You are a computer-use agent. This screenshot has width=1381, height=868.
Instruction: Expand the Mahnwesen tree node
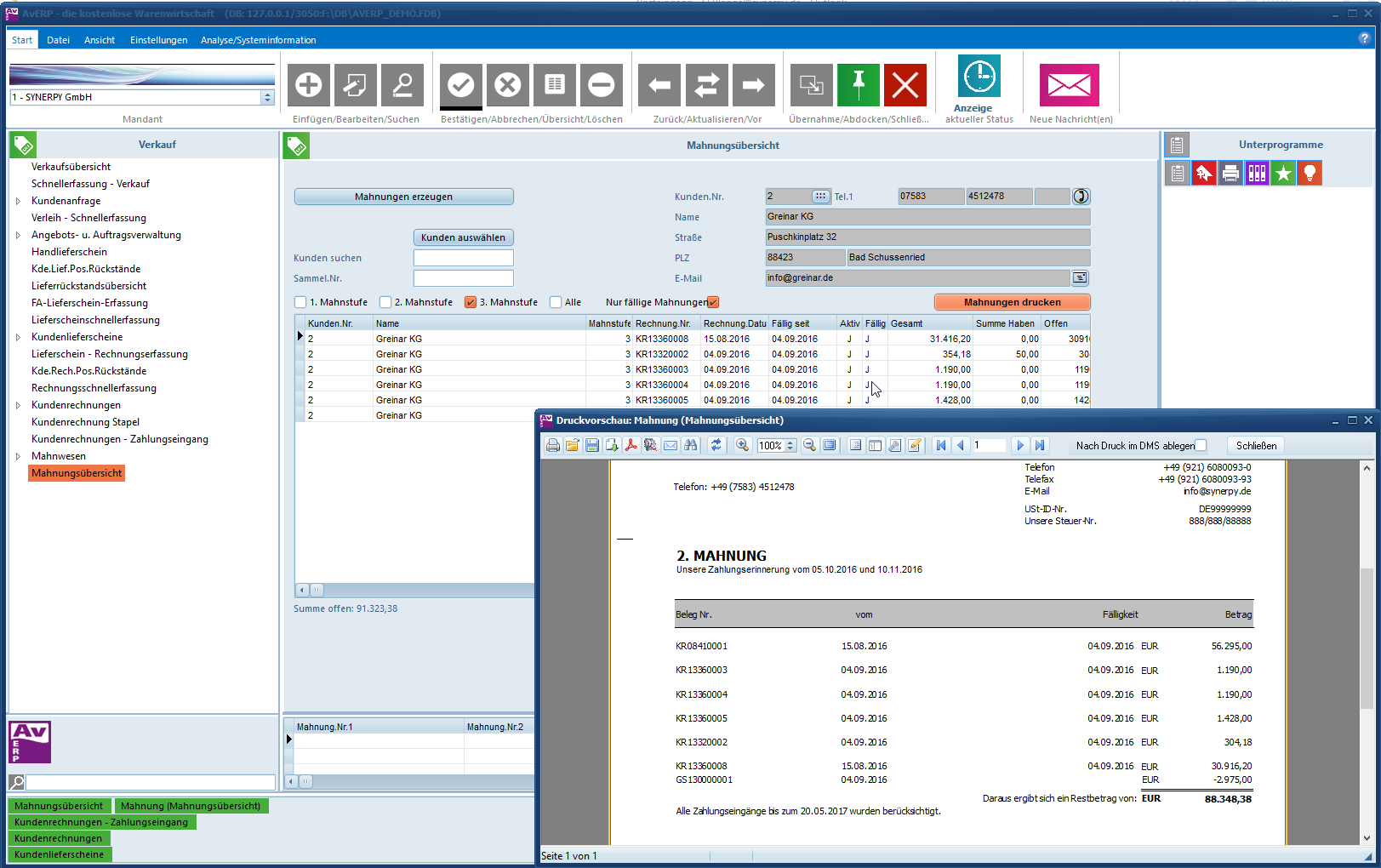click(x=18, y=456)
